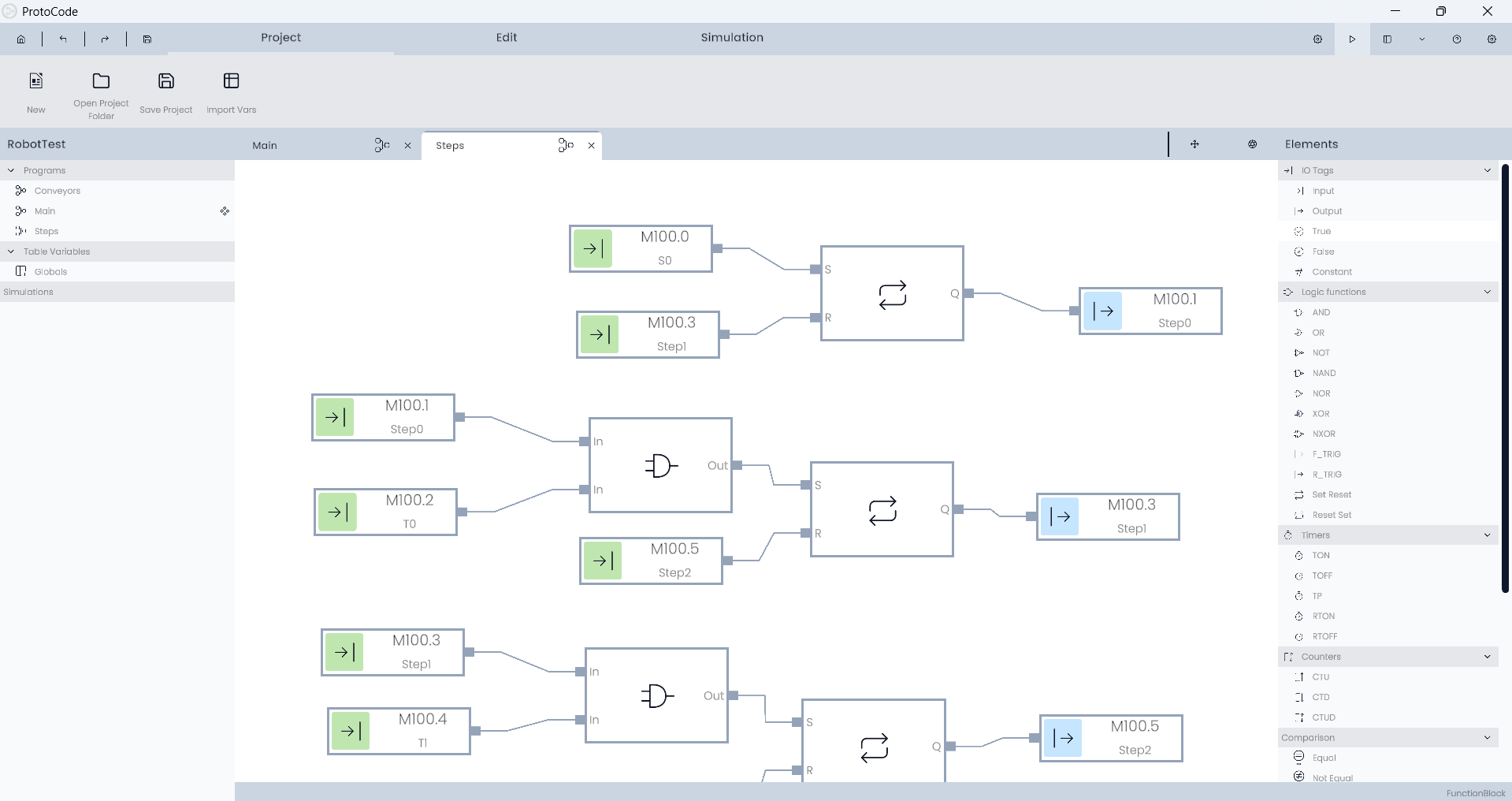The image size is (1512, 801).
Task: Click the M100.4 T1 input block
Action: 399,731
